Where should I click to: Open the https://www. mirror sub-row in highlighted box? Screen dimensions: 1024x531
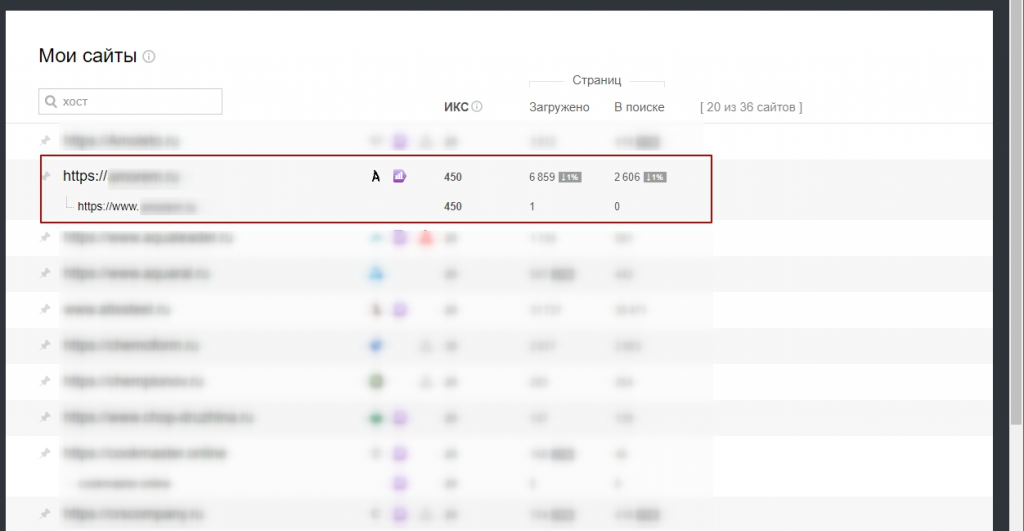[x=138, y=207]
